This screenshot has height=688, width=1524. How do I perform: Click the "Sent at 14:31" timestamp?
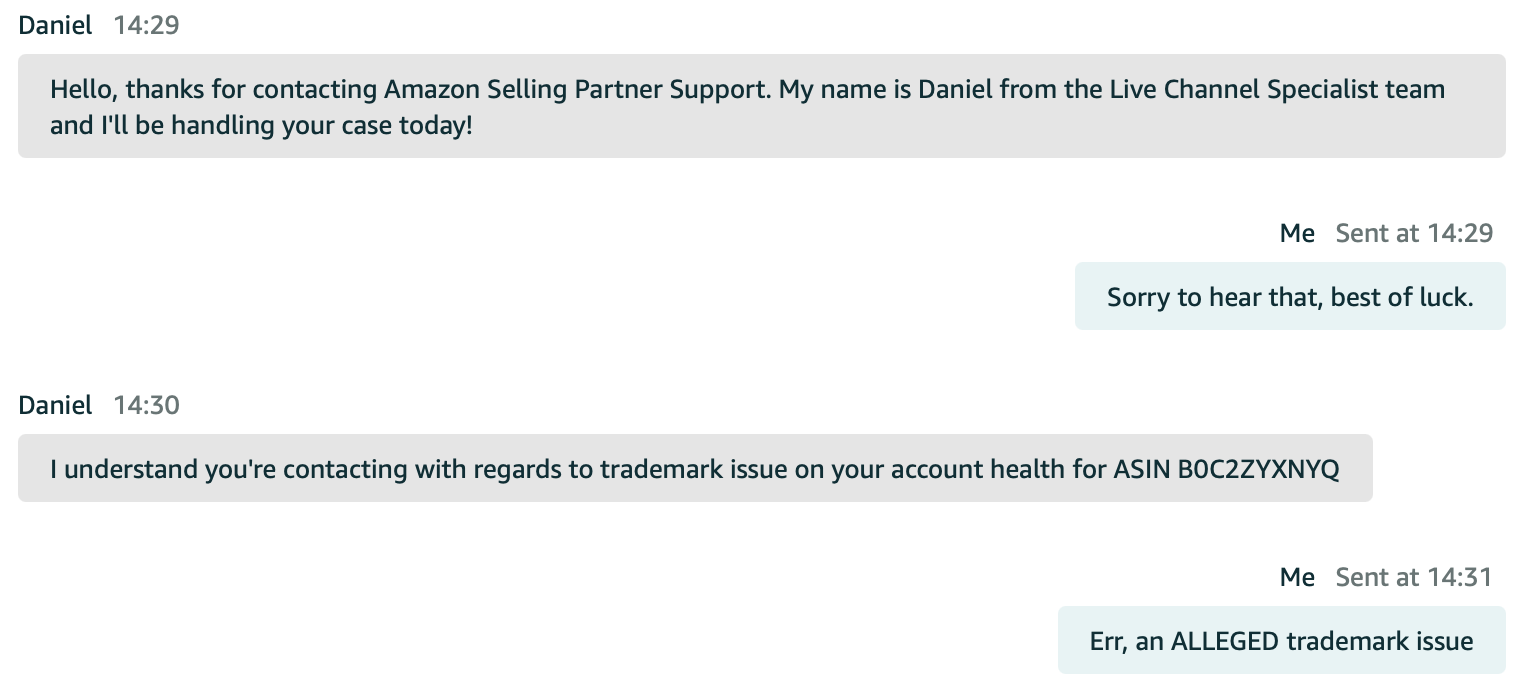1413,577
